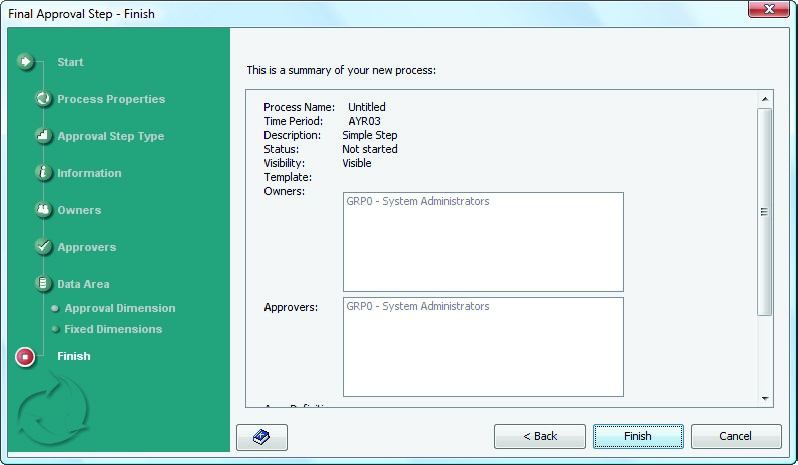Open the Process Properties step
Viewport: 798px width, 465px height.
(x=111, y=99)
